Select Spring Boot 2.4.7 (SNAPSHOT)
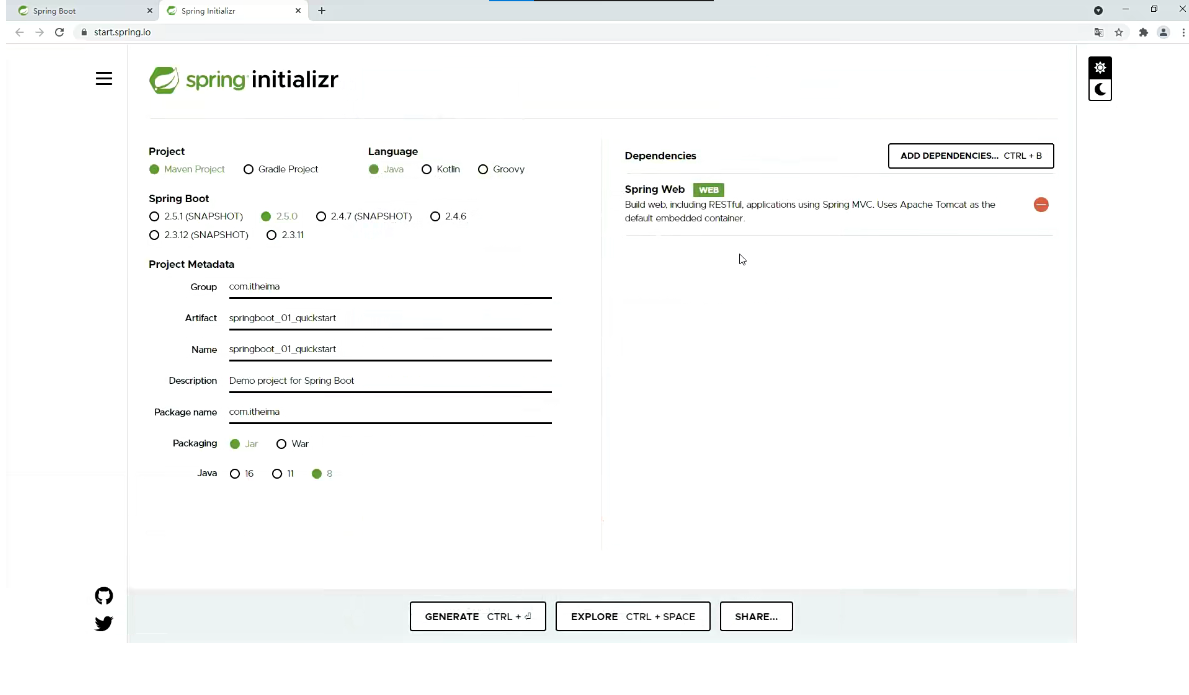The height and width of the screenshot is (695, 1189). pyautogui.click(x=321, y=216)
